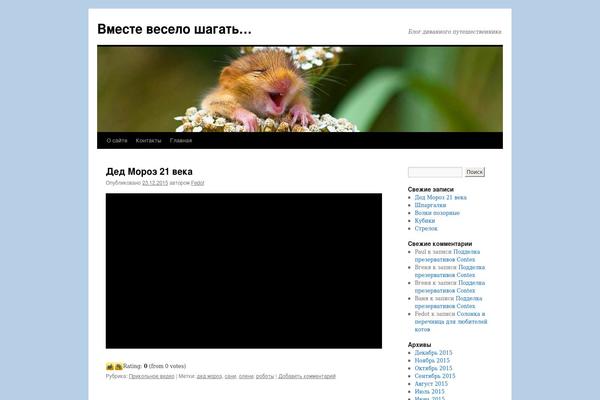The height and width of the screenshot is (400, 600).
Task: Click tagline Блог диванного путешественника
Action: point(455,31)
